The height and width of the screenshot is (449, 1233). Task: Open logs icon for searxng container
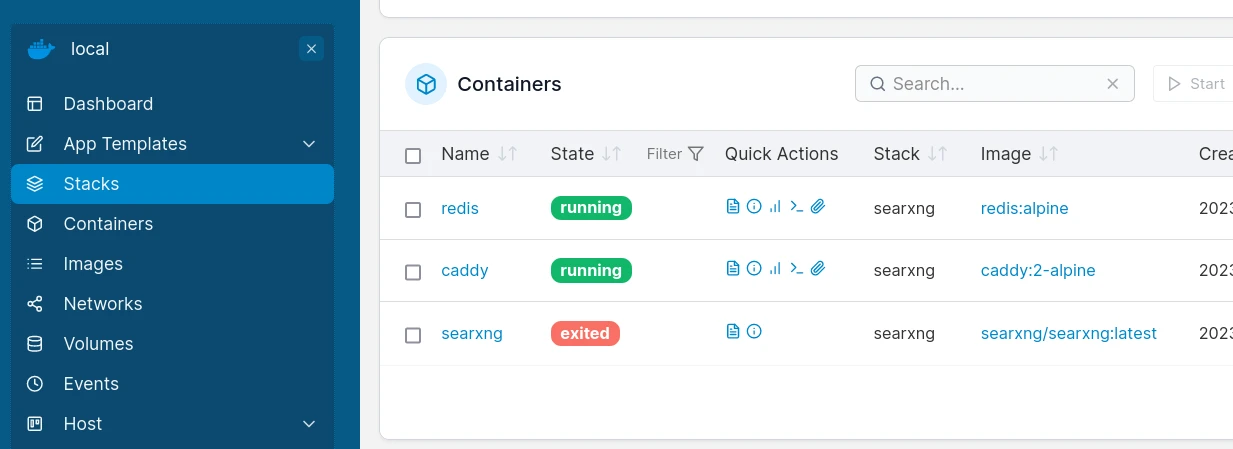pos(733,331)
